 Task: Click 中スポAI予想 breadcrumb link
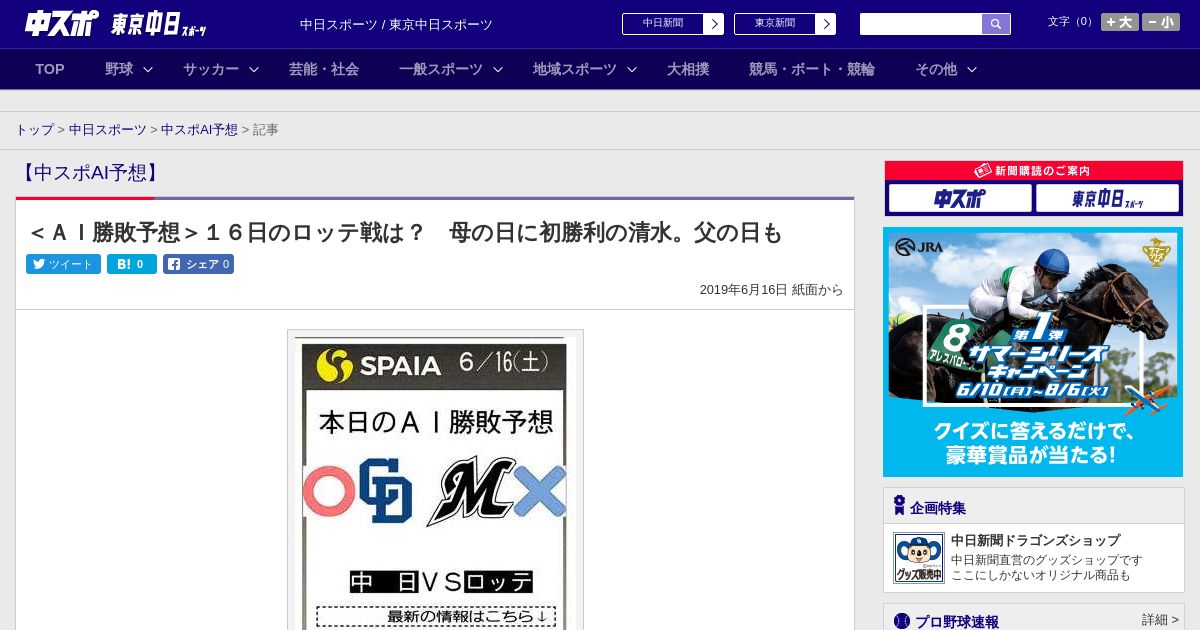[x=199, y=130]
